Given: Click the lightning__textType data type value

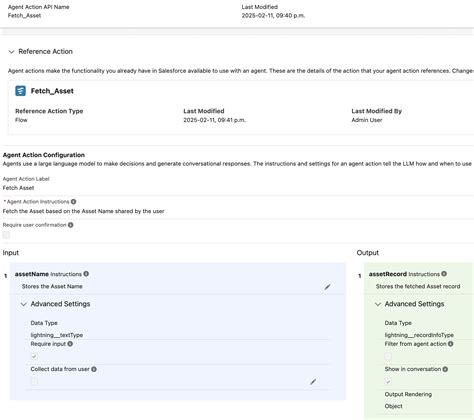Looking at the screenshot, I should point(57,335).
